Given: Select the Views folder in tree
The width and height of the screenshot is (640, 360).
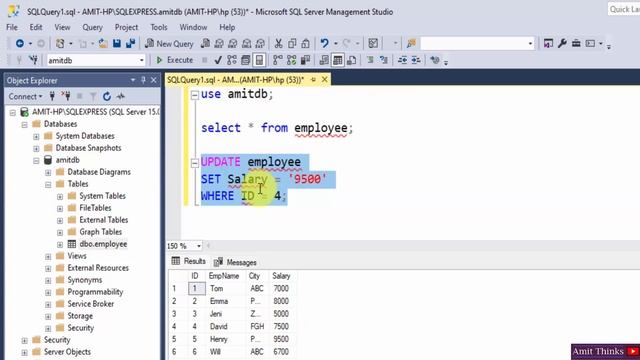Looking at the screenshot, I should pos(77,256).
